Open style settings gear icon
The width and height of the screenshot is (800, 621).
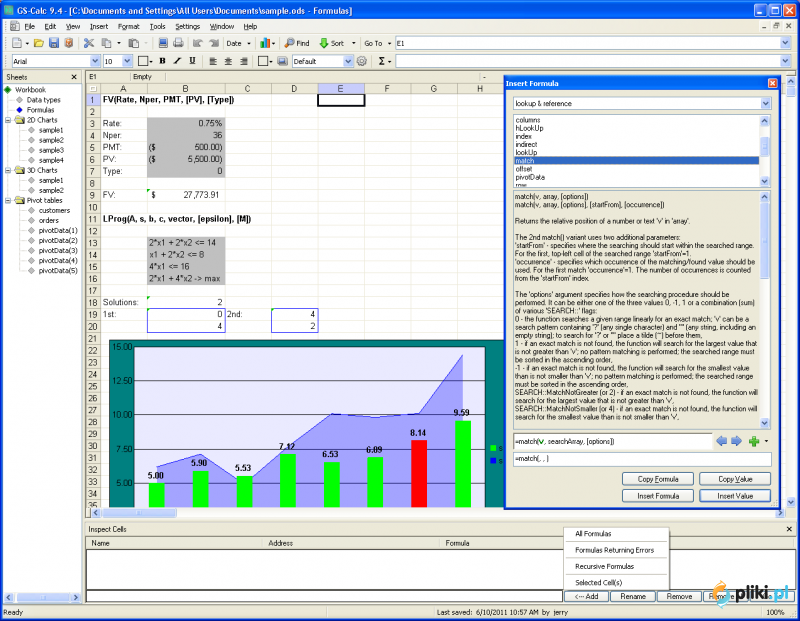(x=362, y=61)
